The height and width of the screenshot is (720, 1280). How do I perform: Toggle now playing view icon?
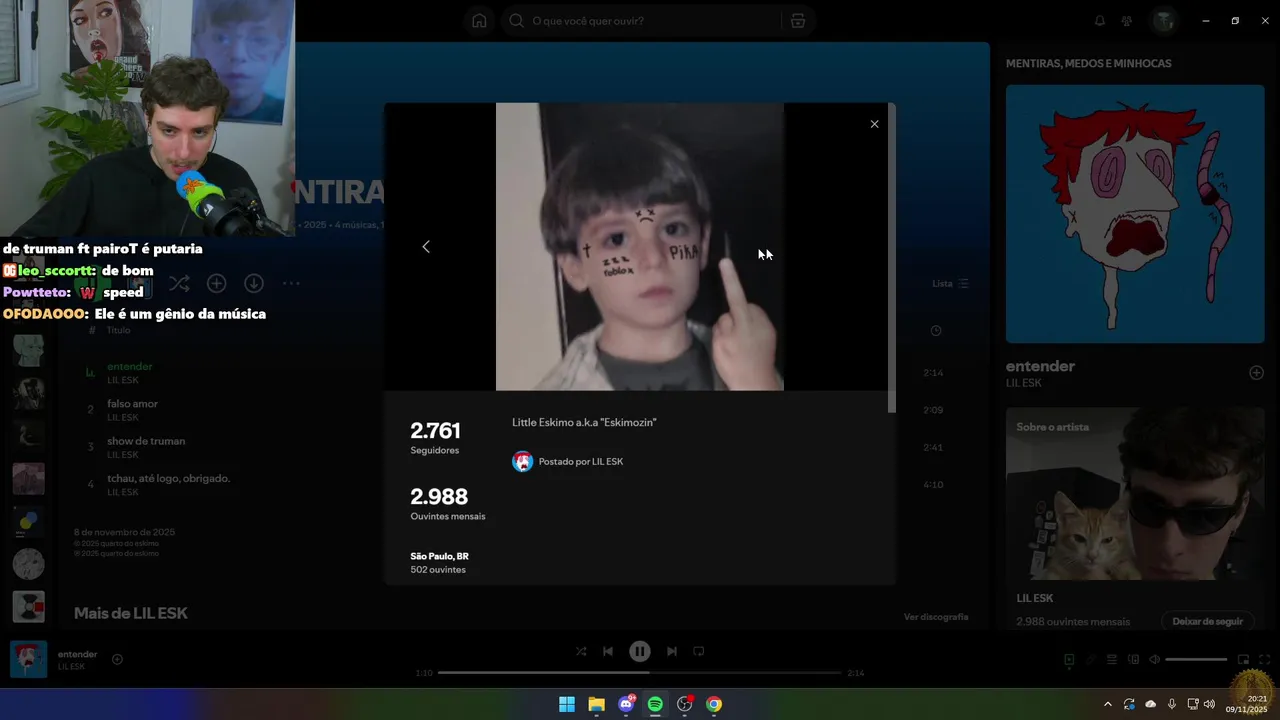click(1069, 660)
